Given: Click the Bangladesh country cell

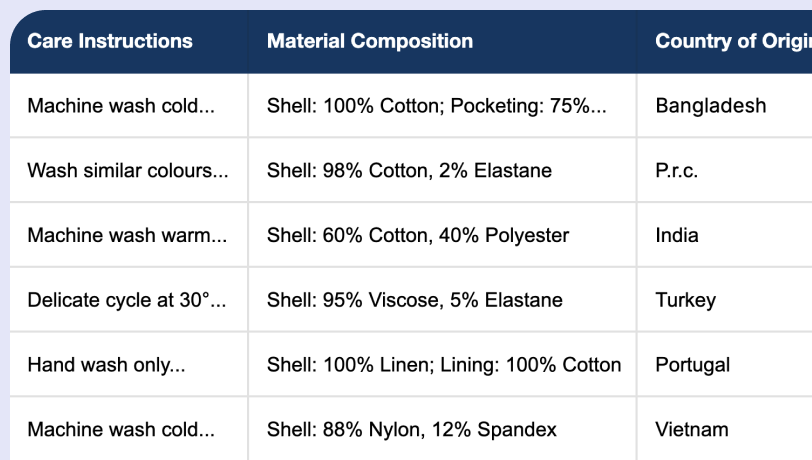Looking at the screenshot, I should [x=710, y=106].
